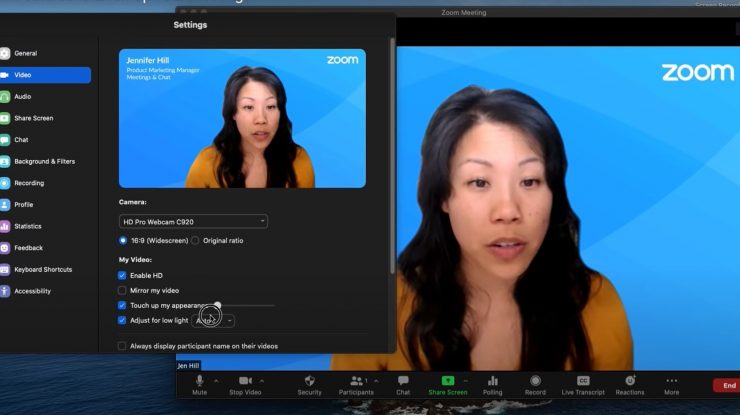This screenshot has width=740, height=415.
Task: Expand the audio options arrow beside Mute
Action: pos(215,381)
